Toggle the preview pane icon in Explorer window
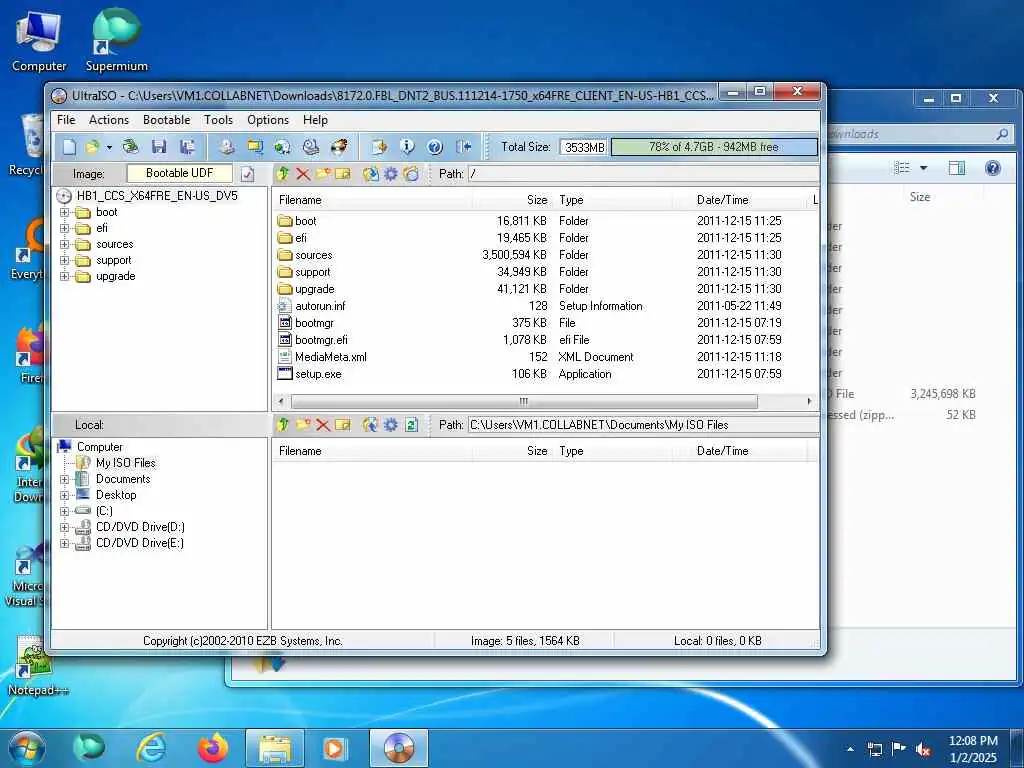Image resolution: width=1024 pixels, height=768 pixels. click(957, 168)
